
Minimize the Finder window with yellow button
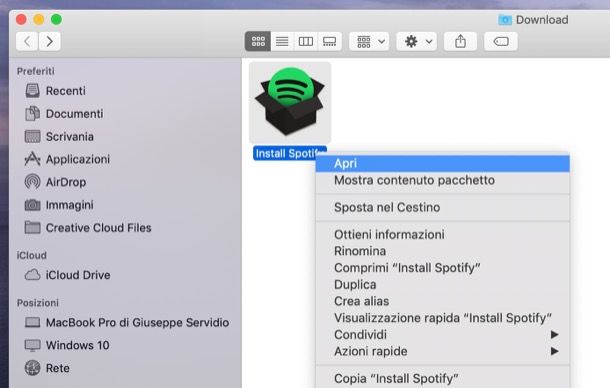tap(39, 19)
